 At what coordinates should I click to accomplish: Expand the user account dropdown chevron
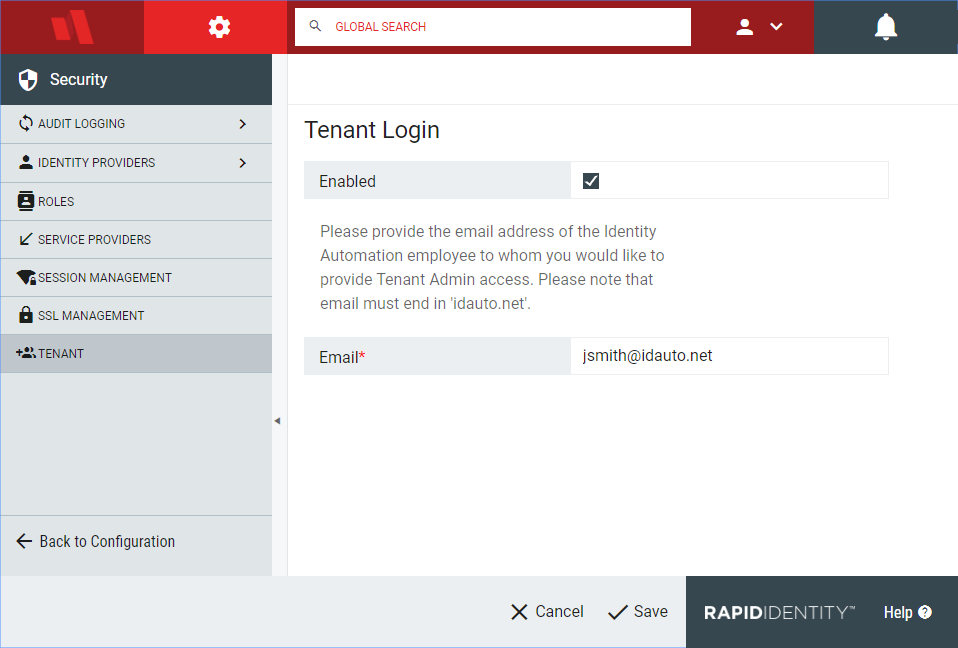776,26
